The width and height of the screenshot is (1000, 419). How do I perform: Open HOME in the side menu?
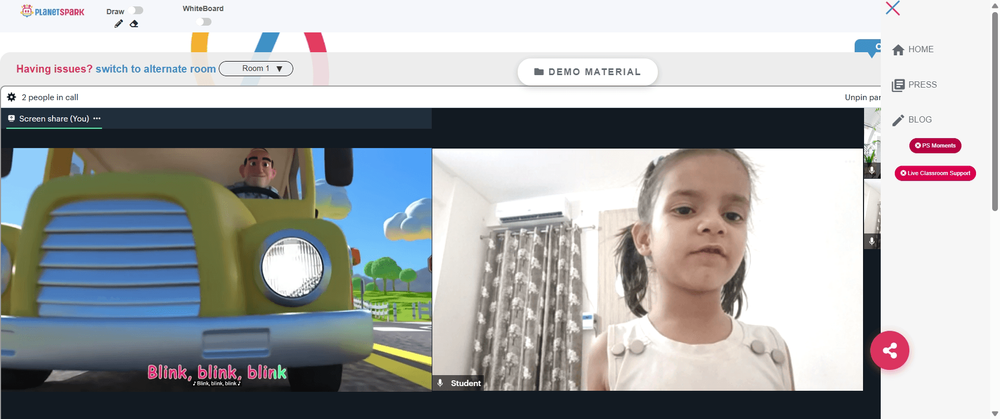(913, 50)
